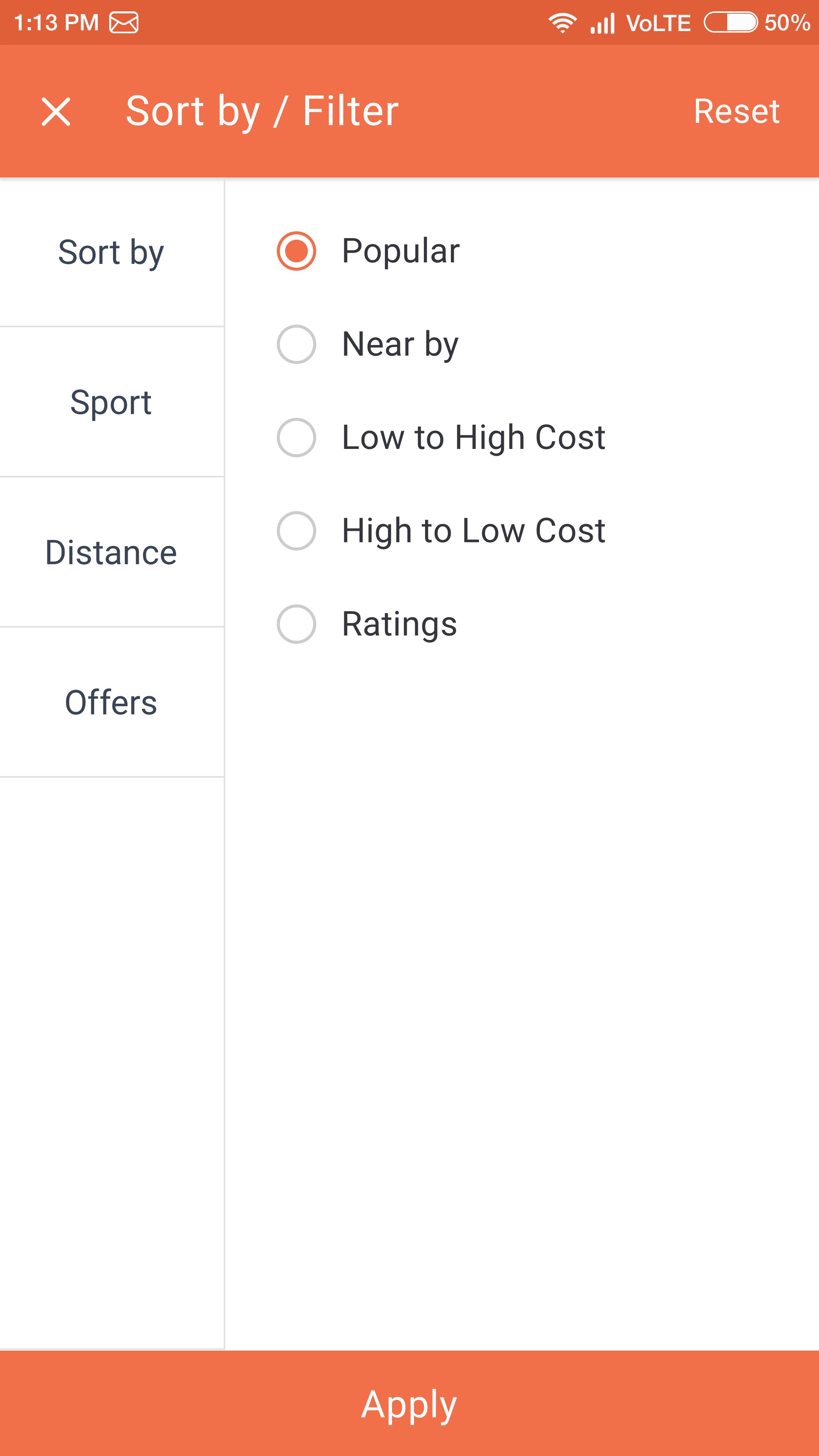
Task: Open the Sort by category tab
Action: (x=111, y=253)
